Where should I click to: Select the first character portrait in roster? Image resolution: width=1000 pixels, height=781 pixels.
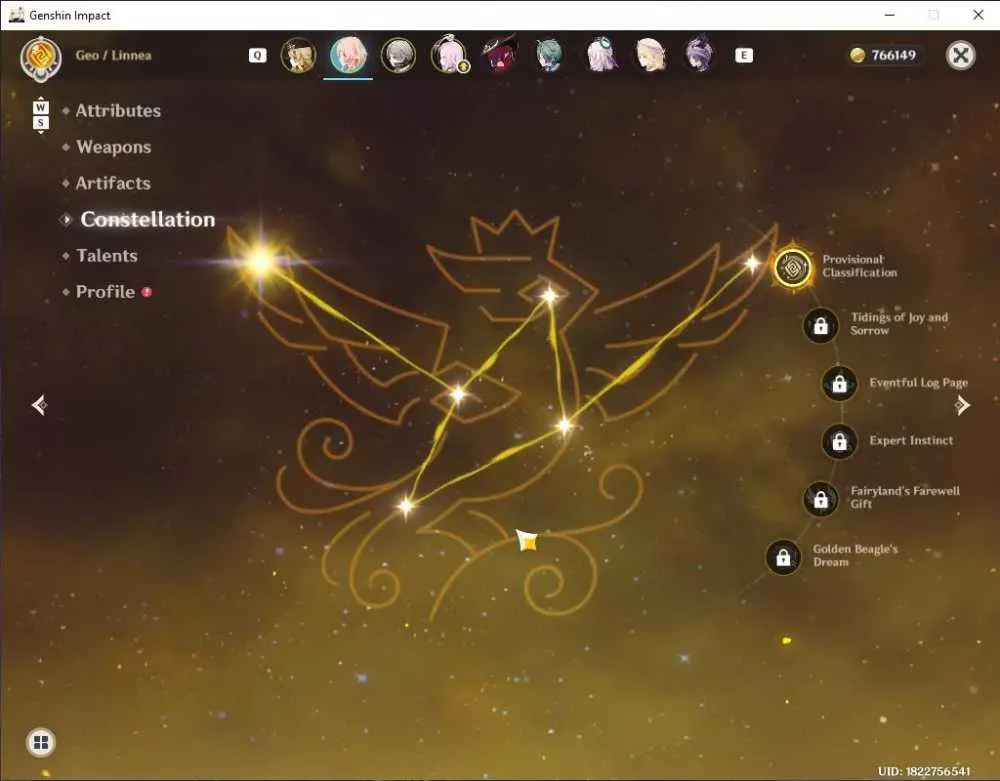(x=298, y=55)
